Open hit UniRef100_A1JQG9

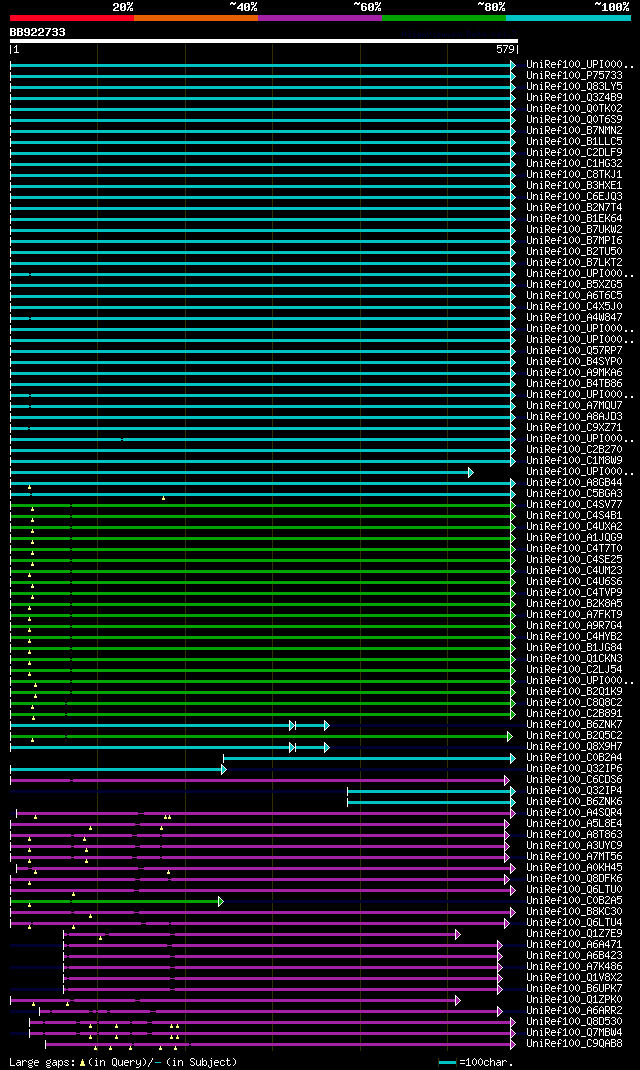[x=574, y=538]
